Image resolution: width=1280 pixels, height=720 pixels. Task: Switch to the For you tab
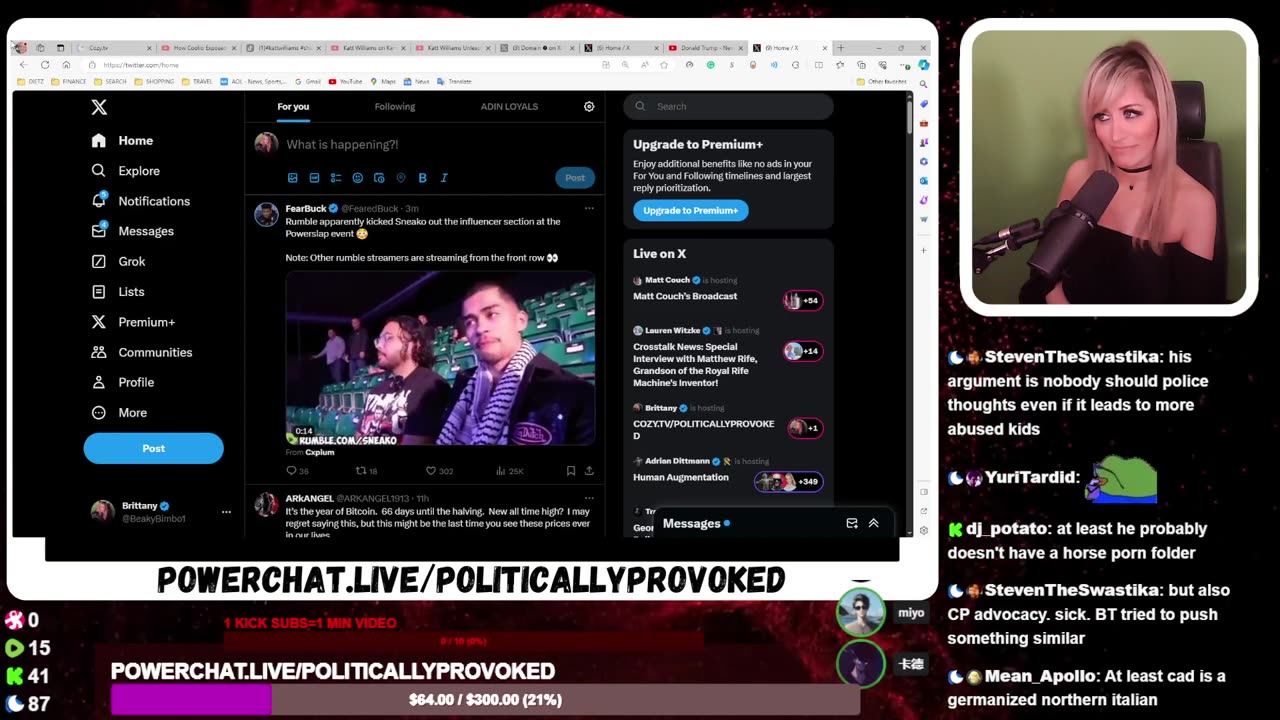click(x=293, y=107)
